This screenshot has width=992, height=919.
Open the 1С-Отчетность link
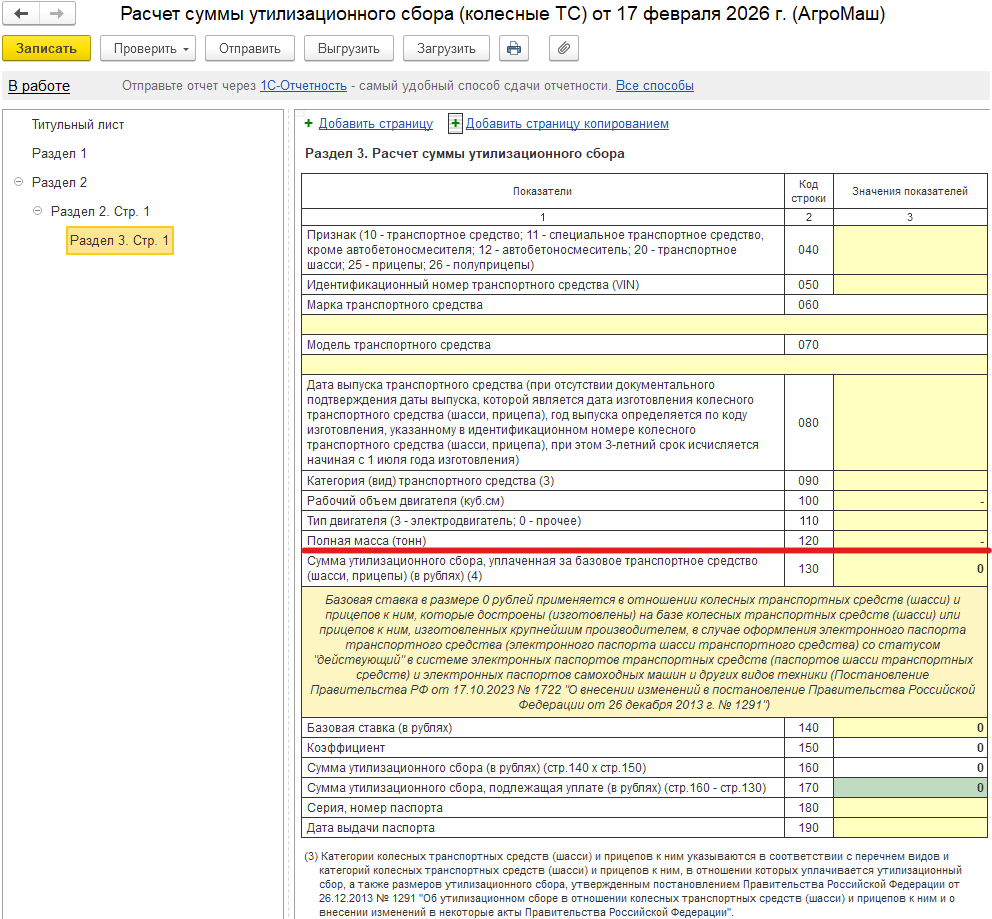pos(303,86)
